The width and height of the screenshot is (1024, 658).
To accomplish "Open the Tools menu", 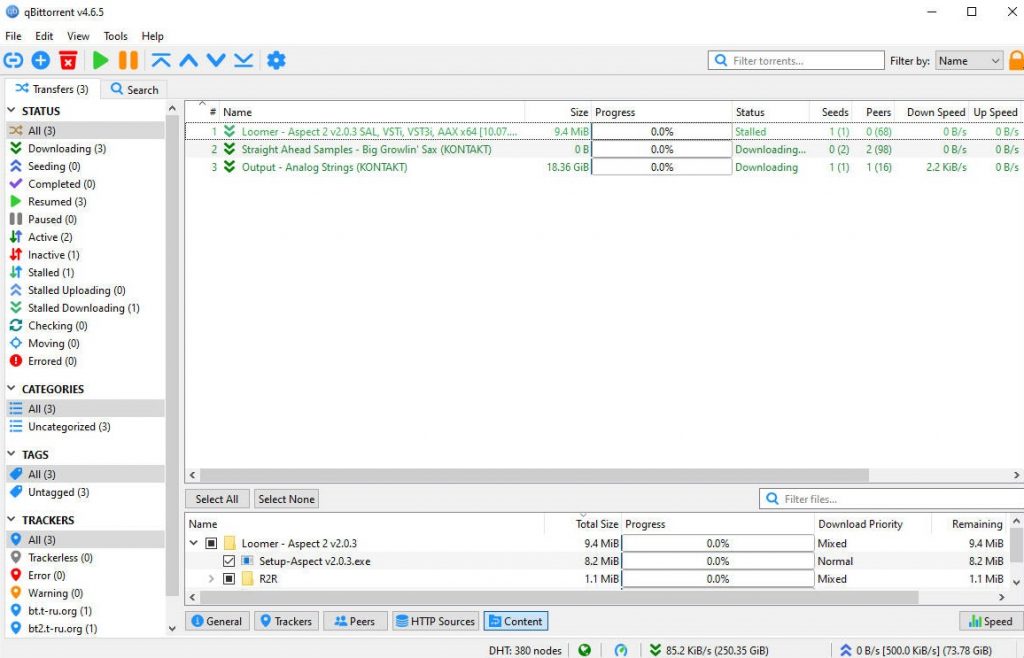I will click(x=116, y=36).
